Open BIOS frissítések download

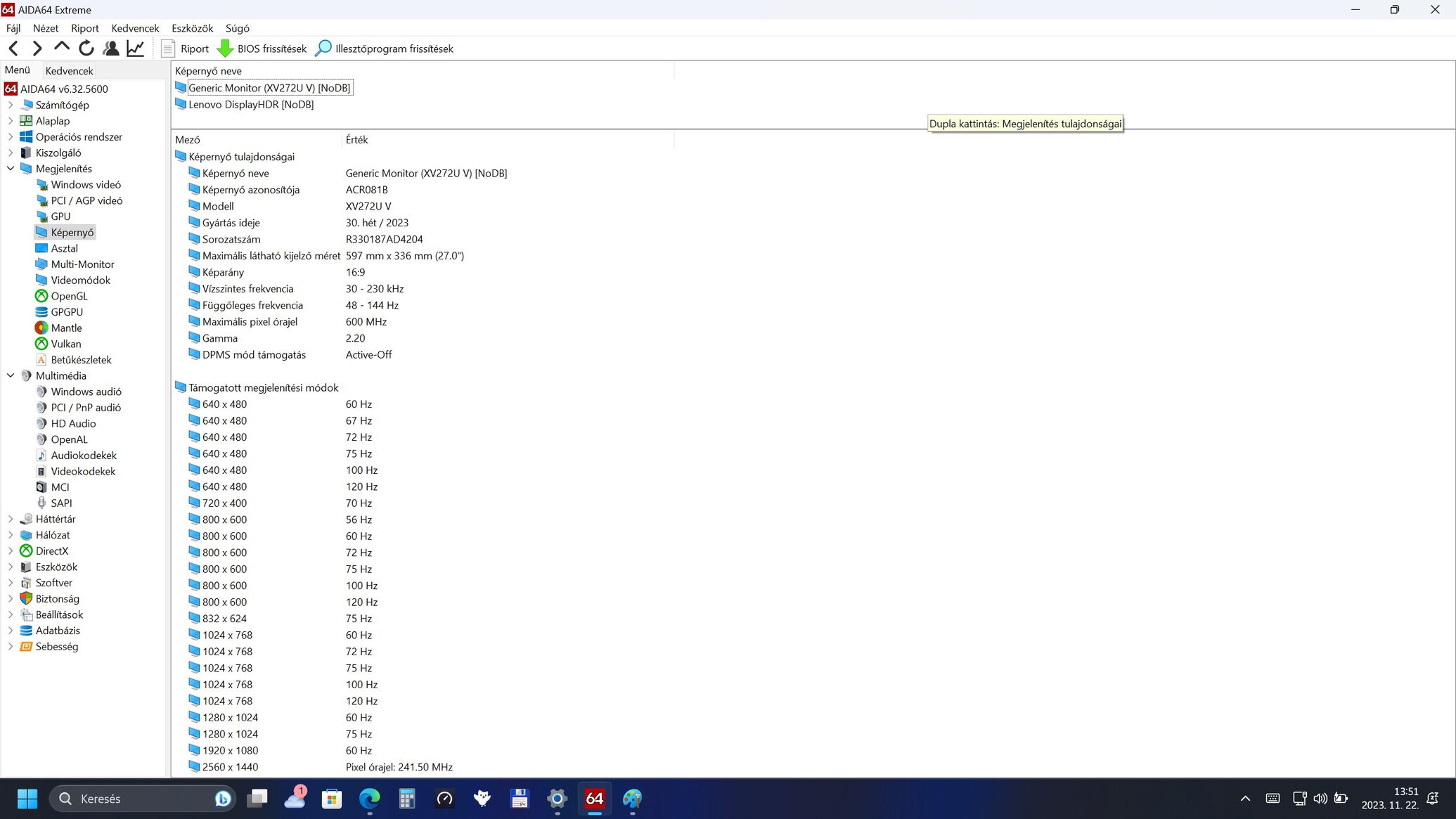pos(262,49)
